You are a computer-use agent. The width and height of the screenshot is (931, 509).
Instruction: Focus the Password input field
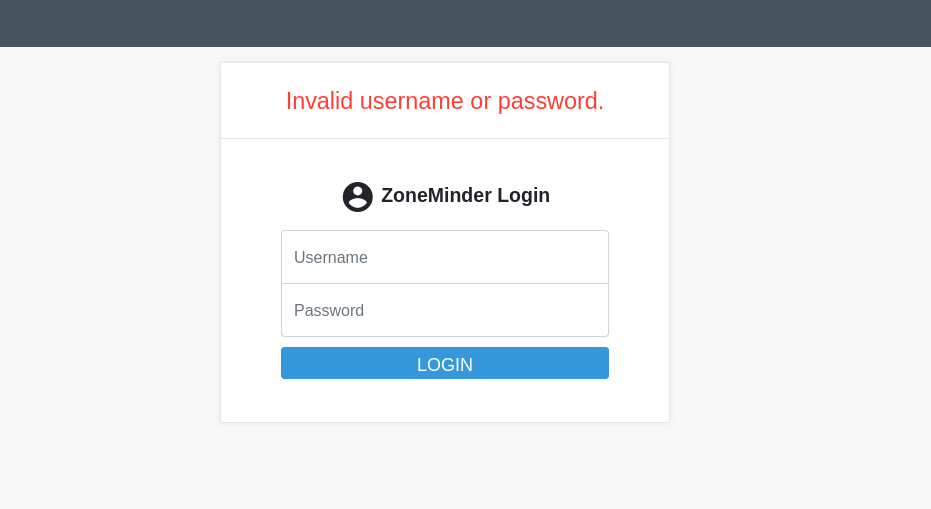pos(445,310)
